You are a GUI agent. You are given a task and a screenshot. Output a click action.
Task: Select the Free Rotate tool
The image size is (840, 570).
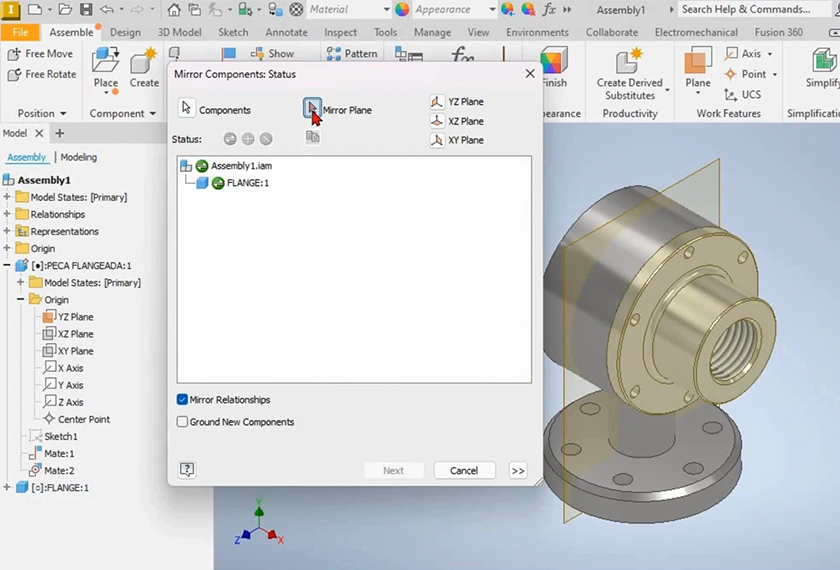41,75
